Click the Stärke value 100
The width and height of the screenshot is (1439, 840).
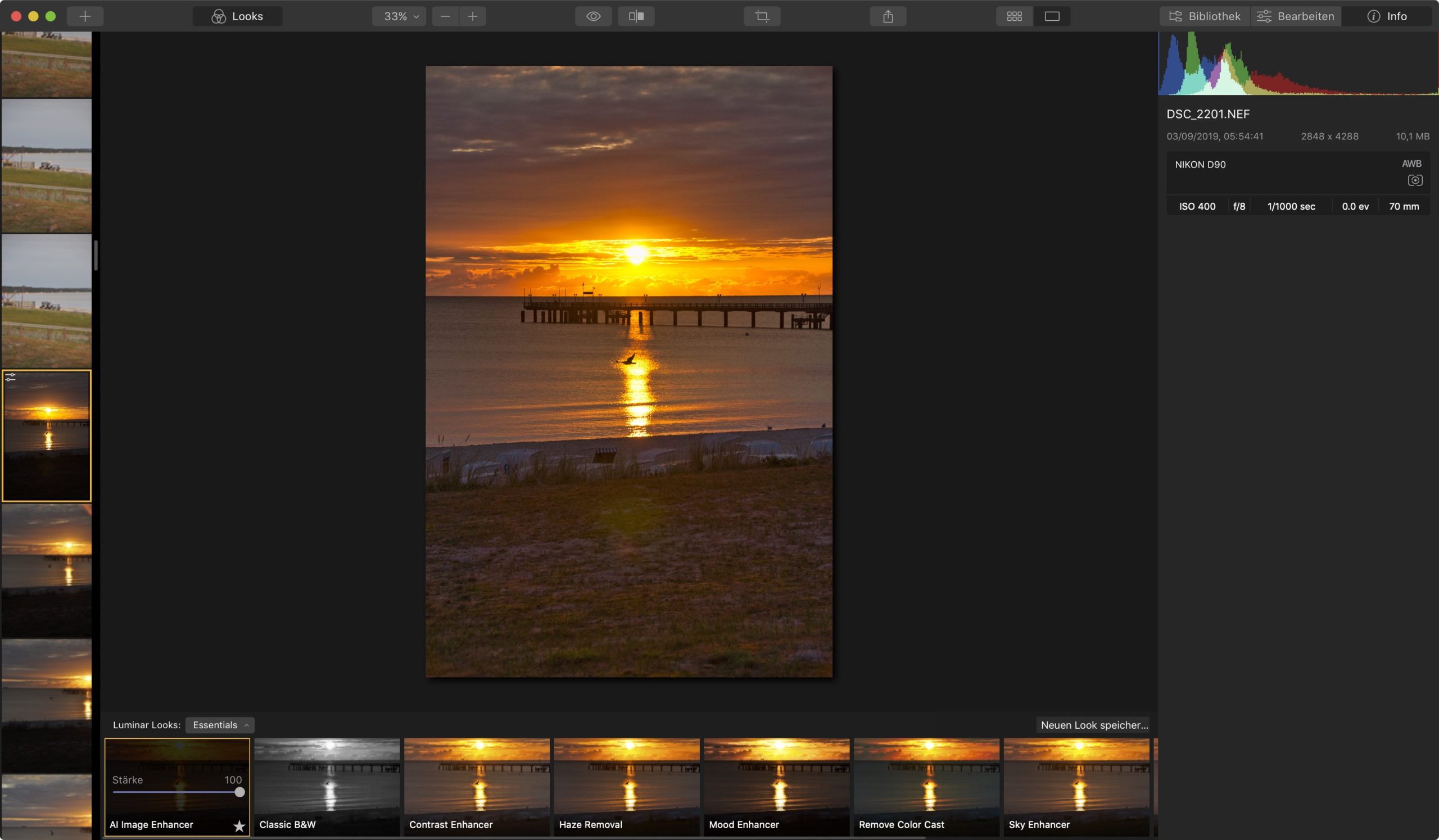coord(233,779)
